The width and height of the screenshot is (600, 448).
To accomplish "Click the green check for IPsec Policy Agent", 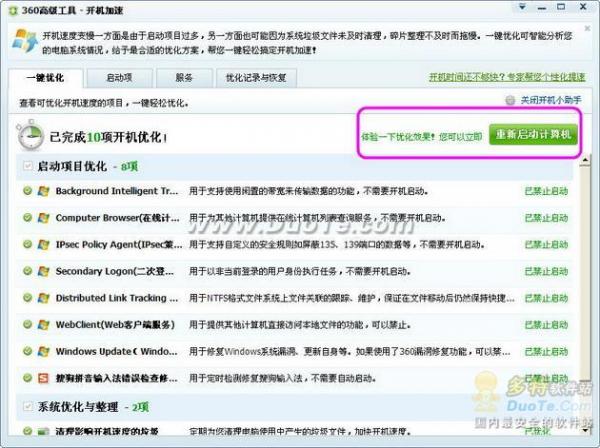I will [x=27, y=244].
